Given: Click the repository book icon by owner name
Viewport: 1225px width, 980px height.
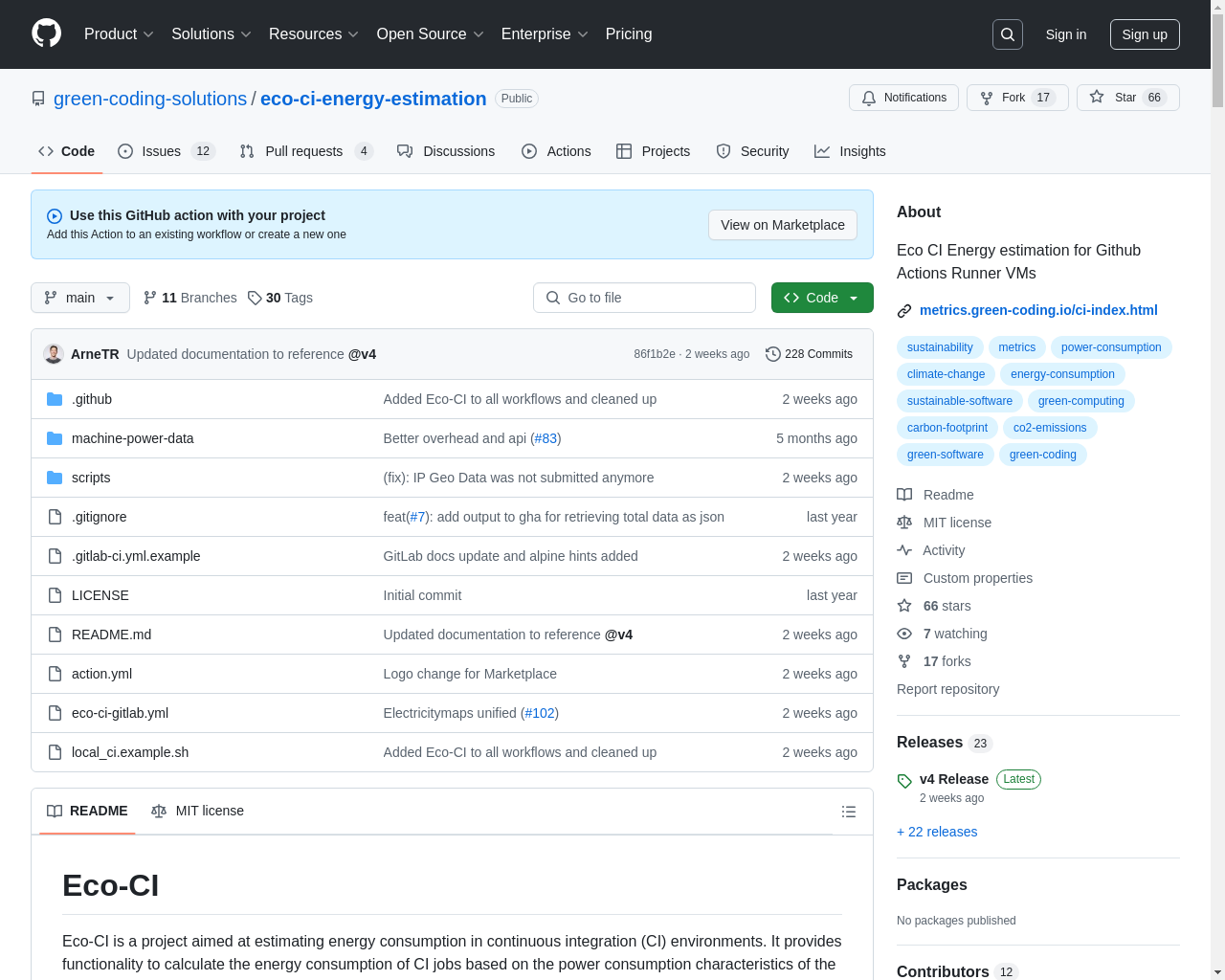Looking at the screenshot, I should click(x=38, y=99).
